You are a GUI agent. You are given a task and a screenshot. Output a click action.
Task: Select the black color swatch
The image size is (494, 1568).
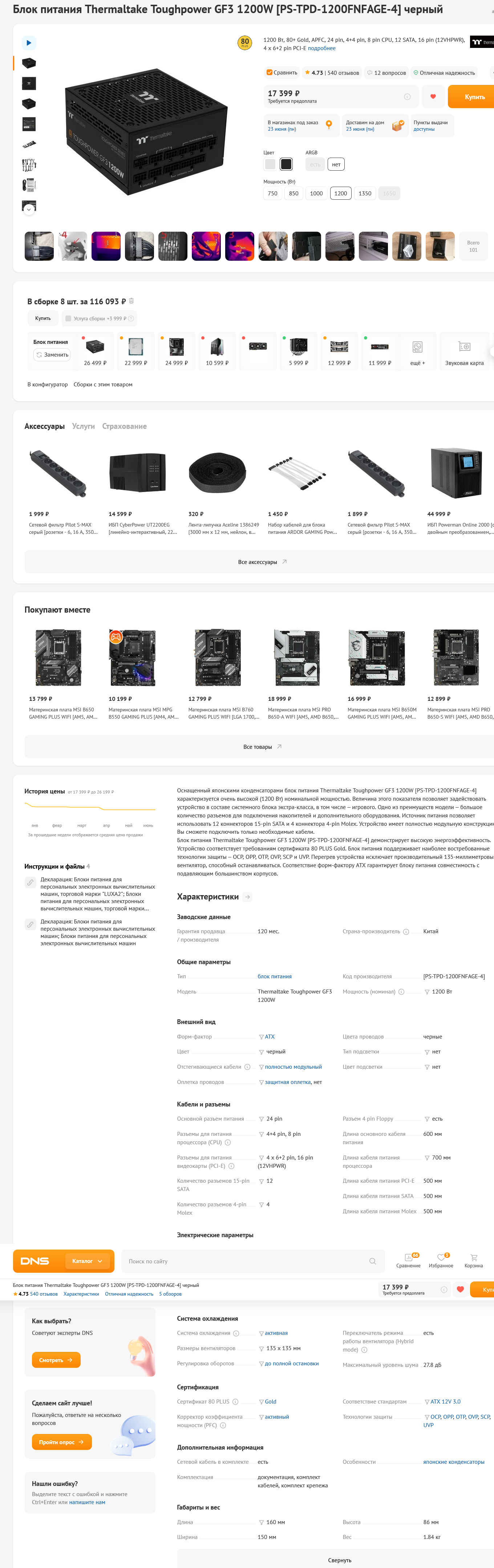[286, 164]
